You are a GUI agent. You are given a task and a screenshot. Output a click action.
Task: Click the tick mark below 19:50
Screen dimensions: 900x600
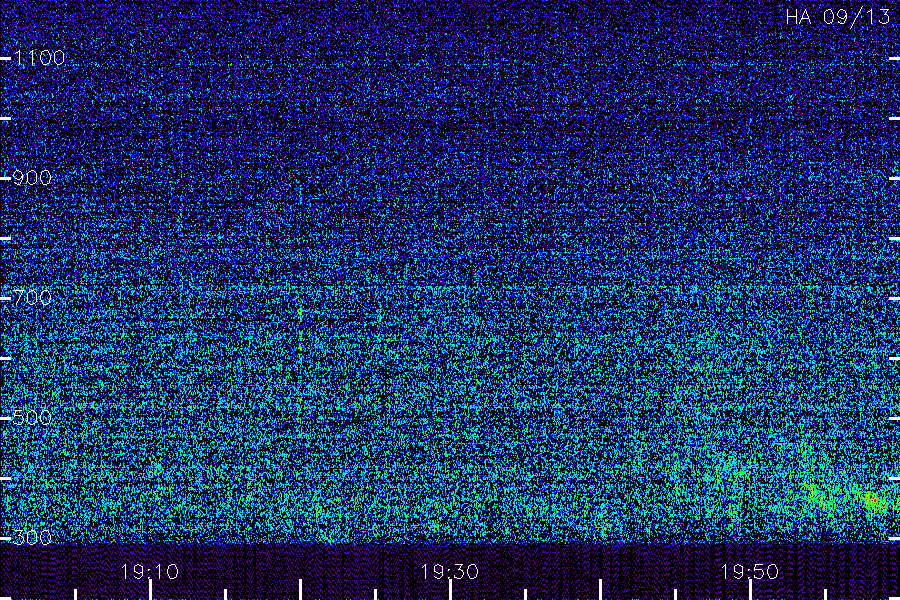[x=750, y=590]
